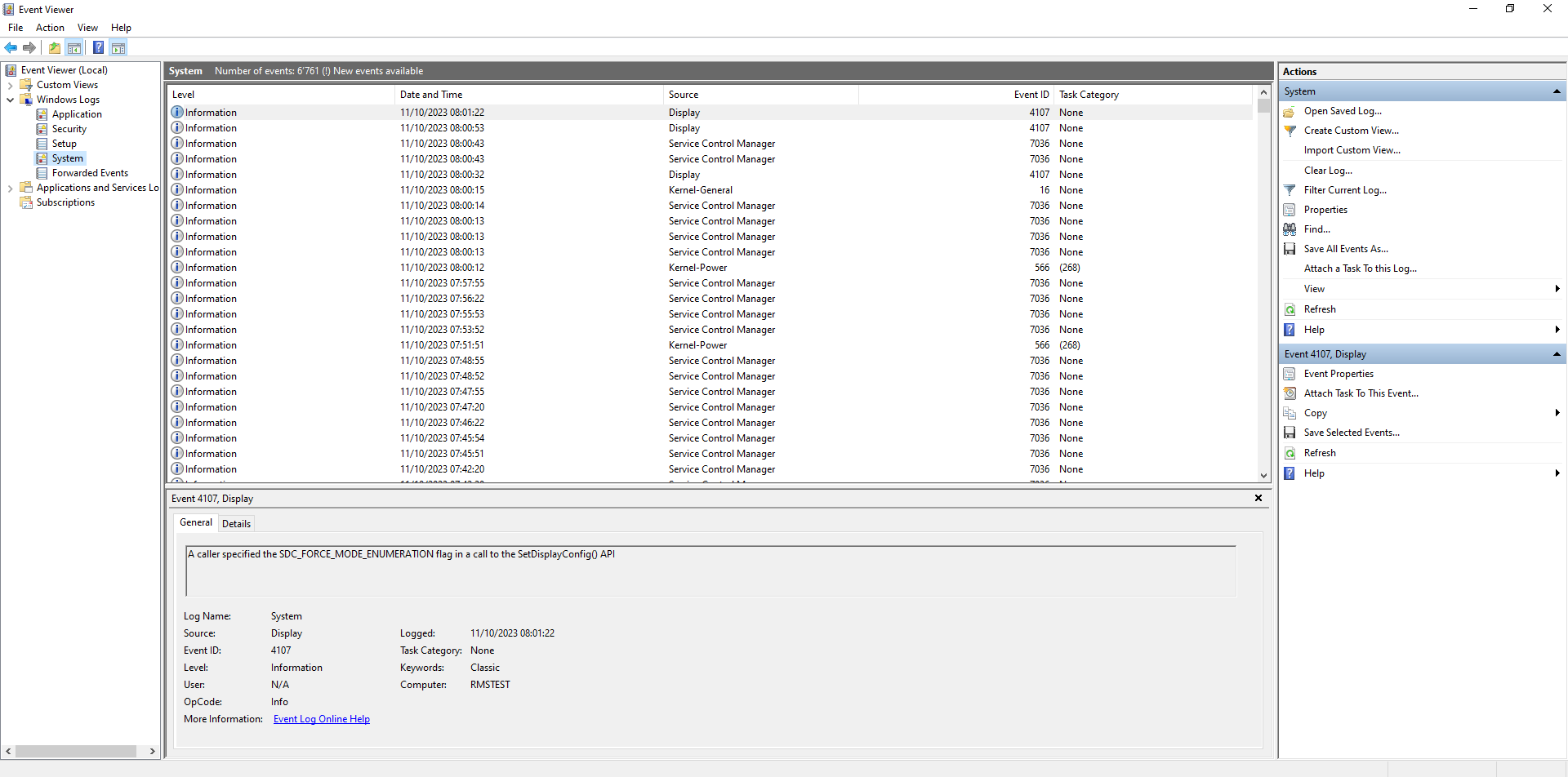Click the Event Properties icon
1568x777 pixels.
pyautogui.click(x=1290, y=374)
